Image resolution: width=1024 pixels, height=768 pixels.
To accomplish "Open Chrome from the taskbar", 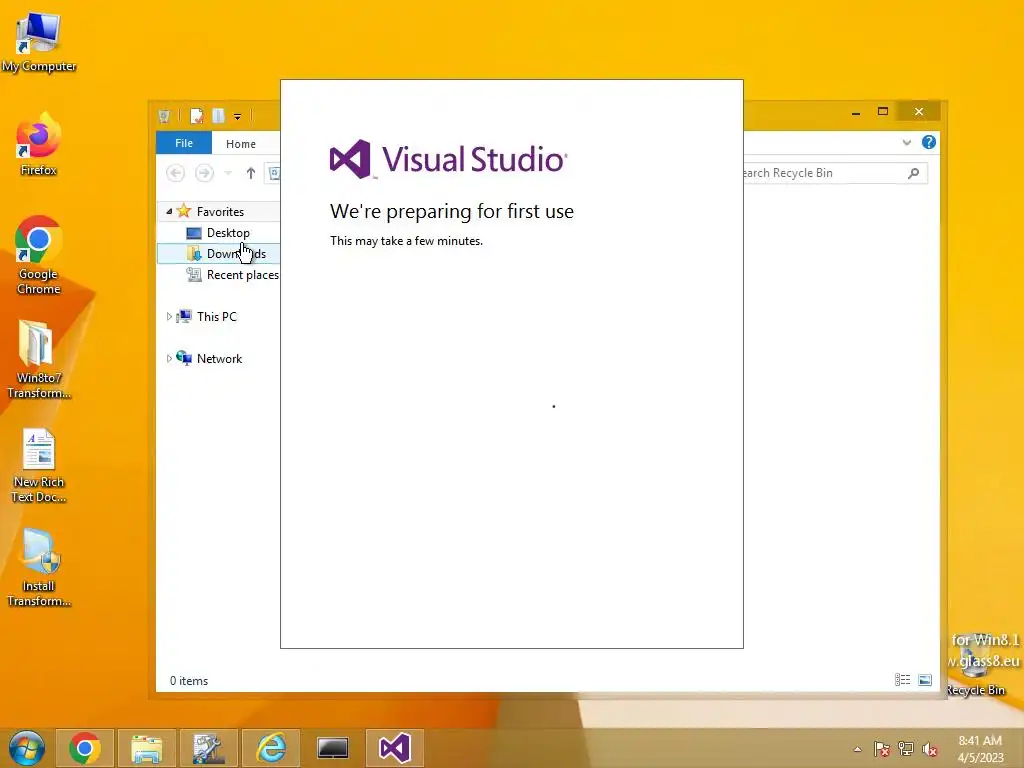I will (x=85, y=748).
